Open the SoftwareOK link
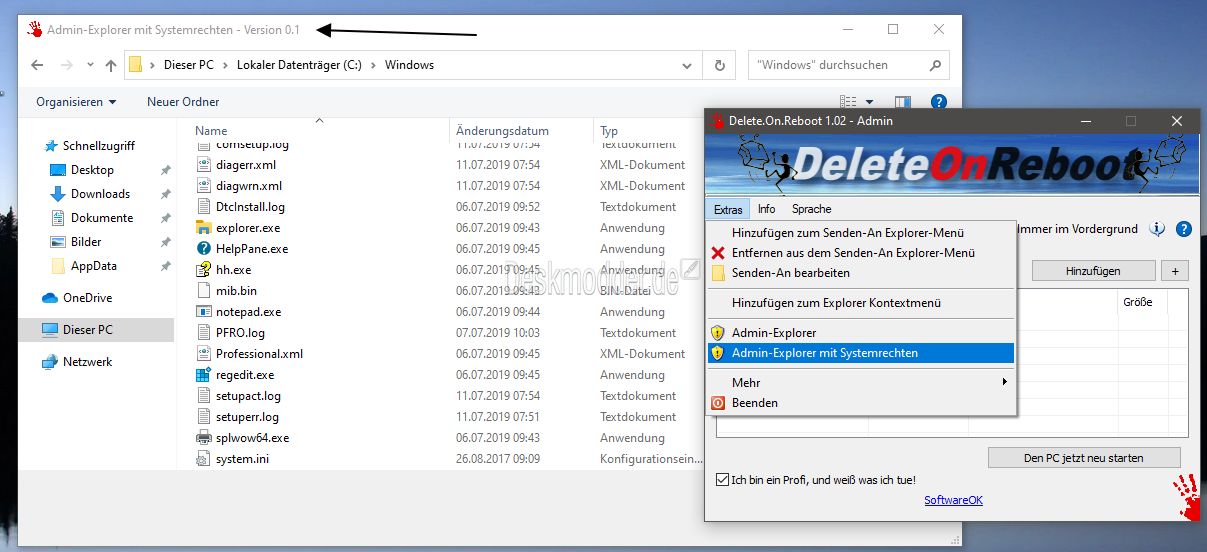Screen dimensions: 1207x552 (x=953, y=500)
